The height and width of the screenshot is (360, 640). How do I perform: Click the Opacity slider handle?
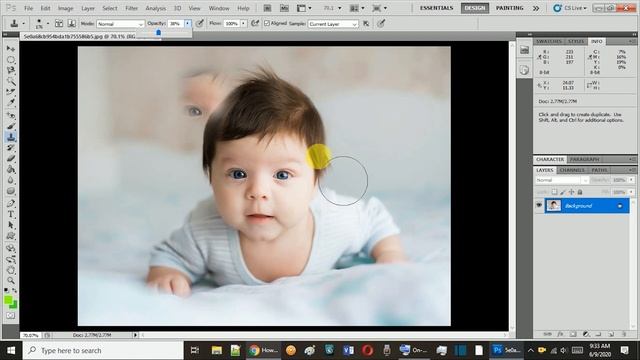158,33
